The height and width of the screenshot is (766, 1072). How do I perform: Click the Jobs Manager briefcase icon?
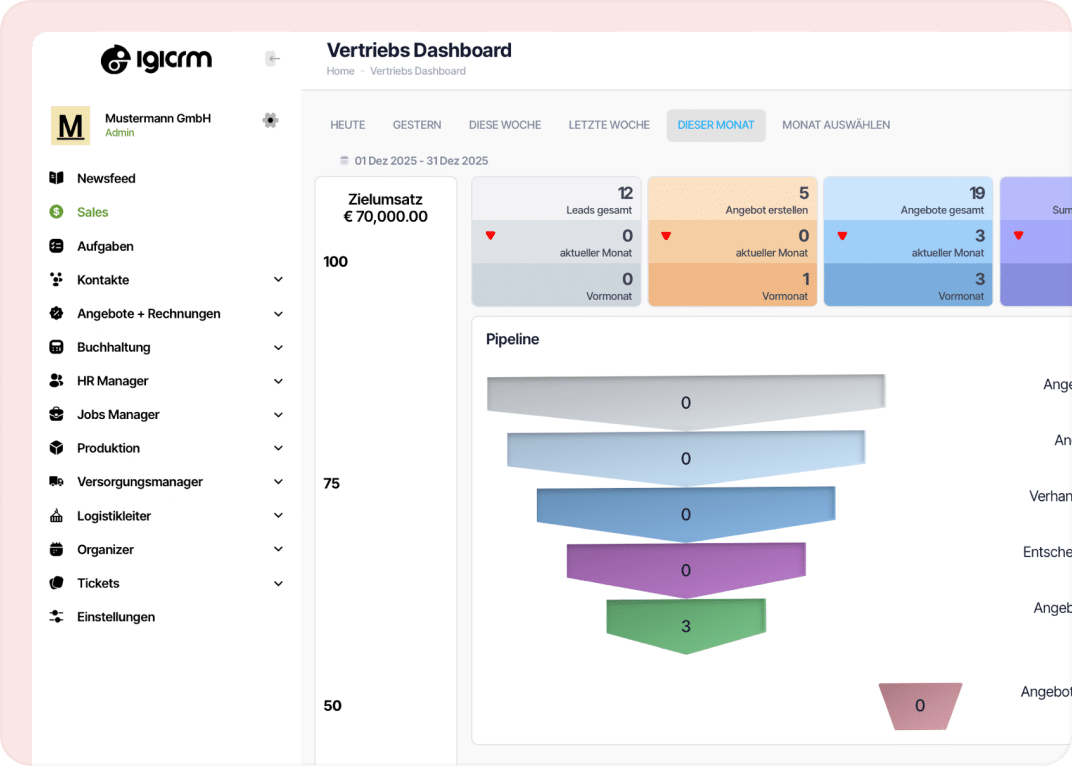pyautogui.click(x=57, y=414)
